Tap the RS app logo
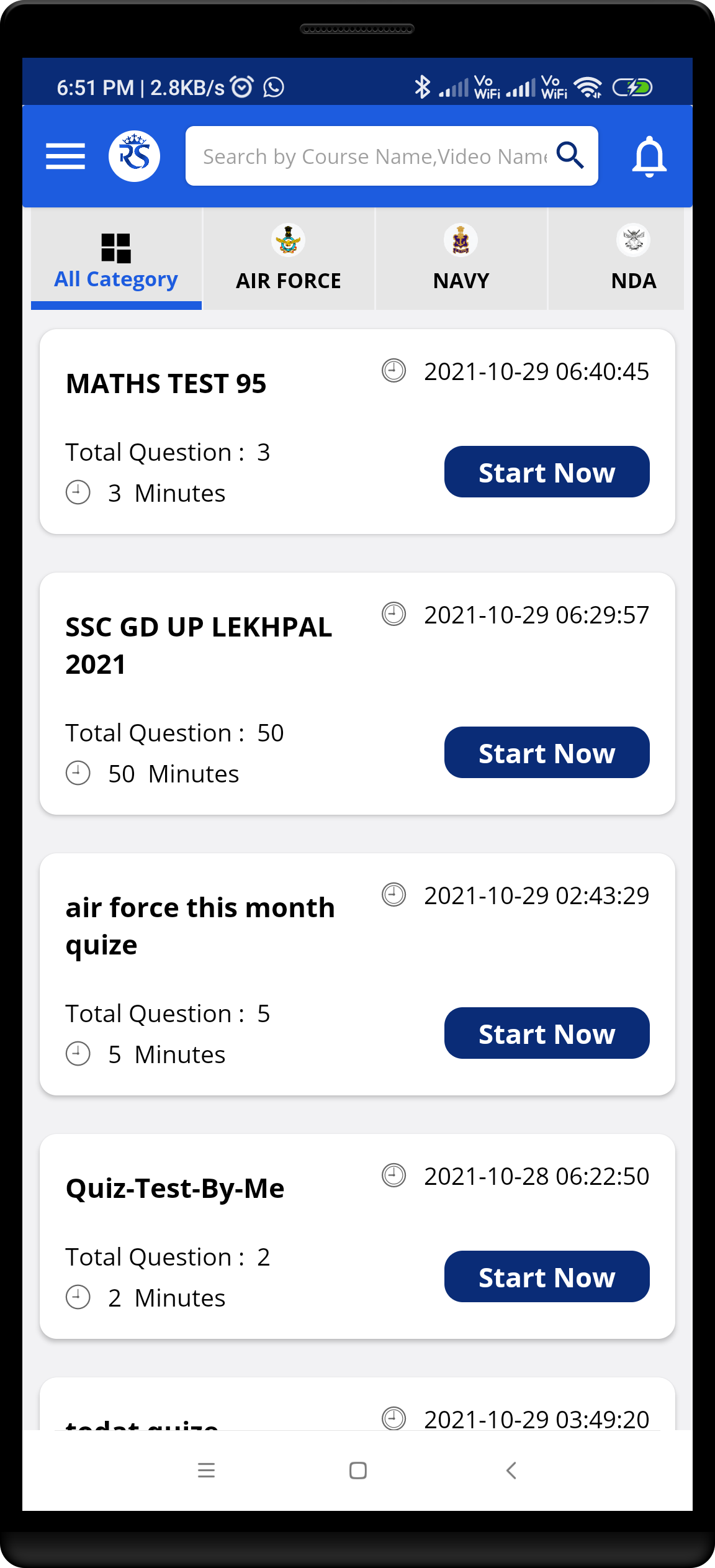Image resolution: width=715 pixels, height=1568 pixels. pos(134,156)
